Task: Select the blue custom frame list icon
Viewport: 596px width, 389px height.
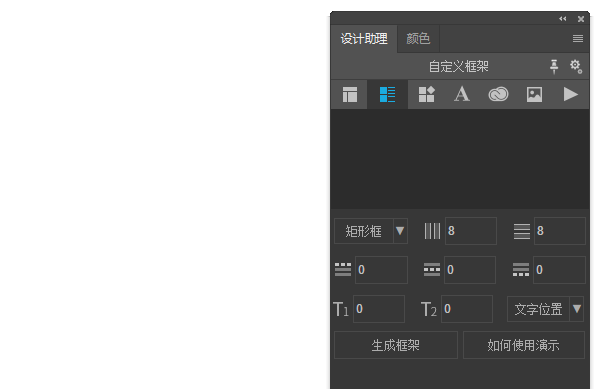Action: click(x=387, y=94)
